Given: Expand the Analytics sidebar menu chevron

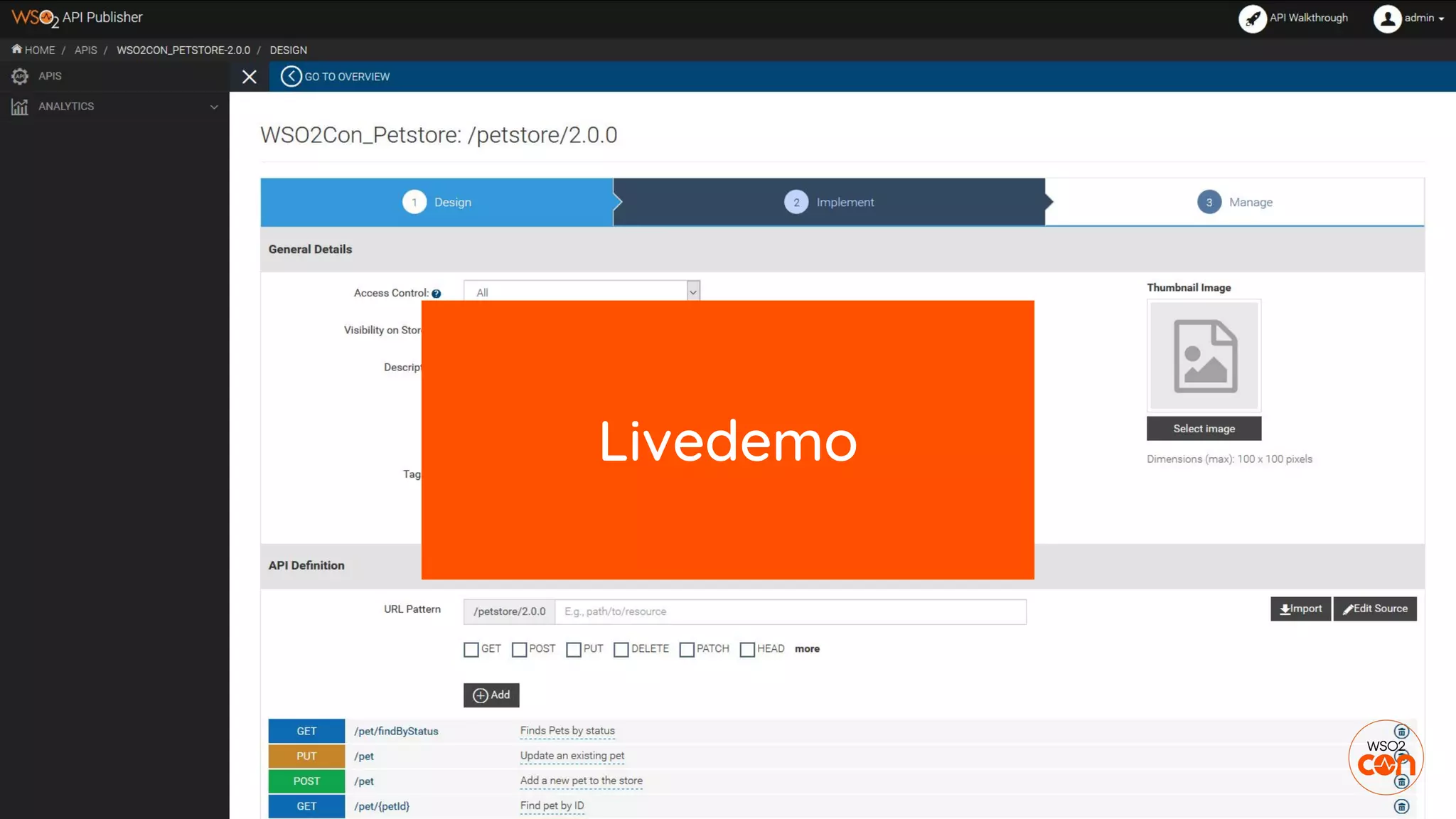Looking at the screenshot, I should 214,107.
